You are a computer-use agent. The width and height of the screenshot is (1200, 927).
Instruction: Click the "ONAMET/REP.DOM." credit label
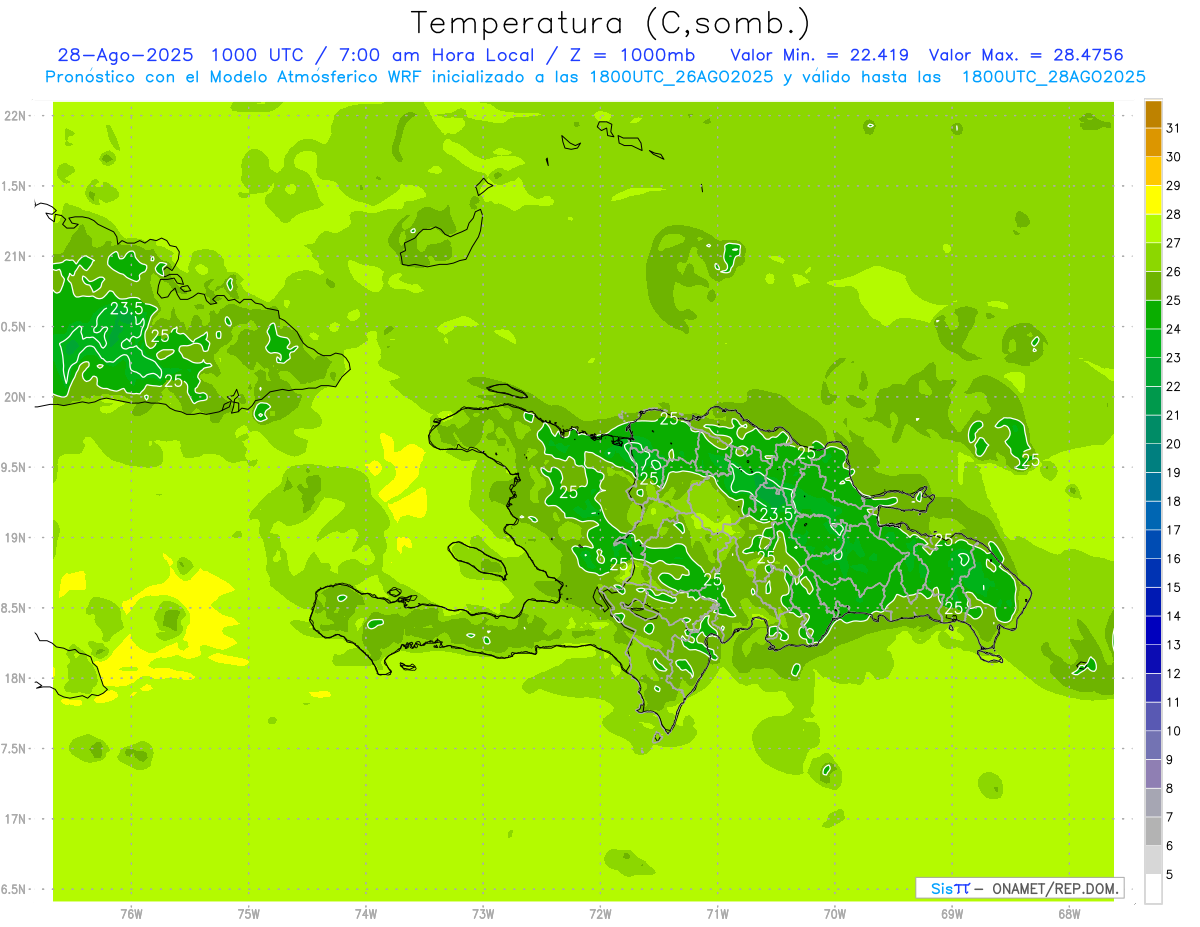[x=1055, y=888]
